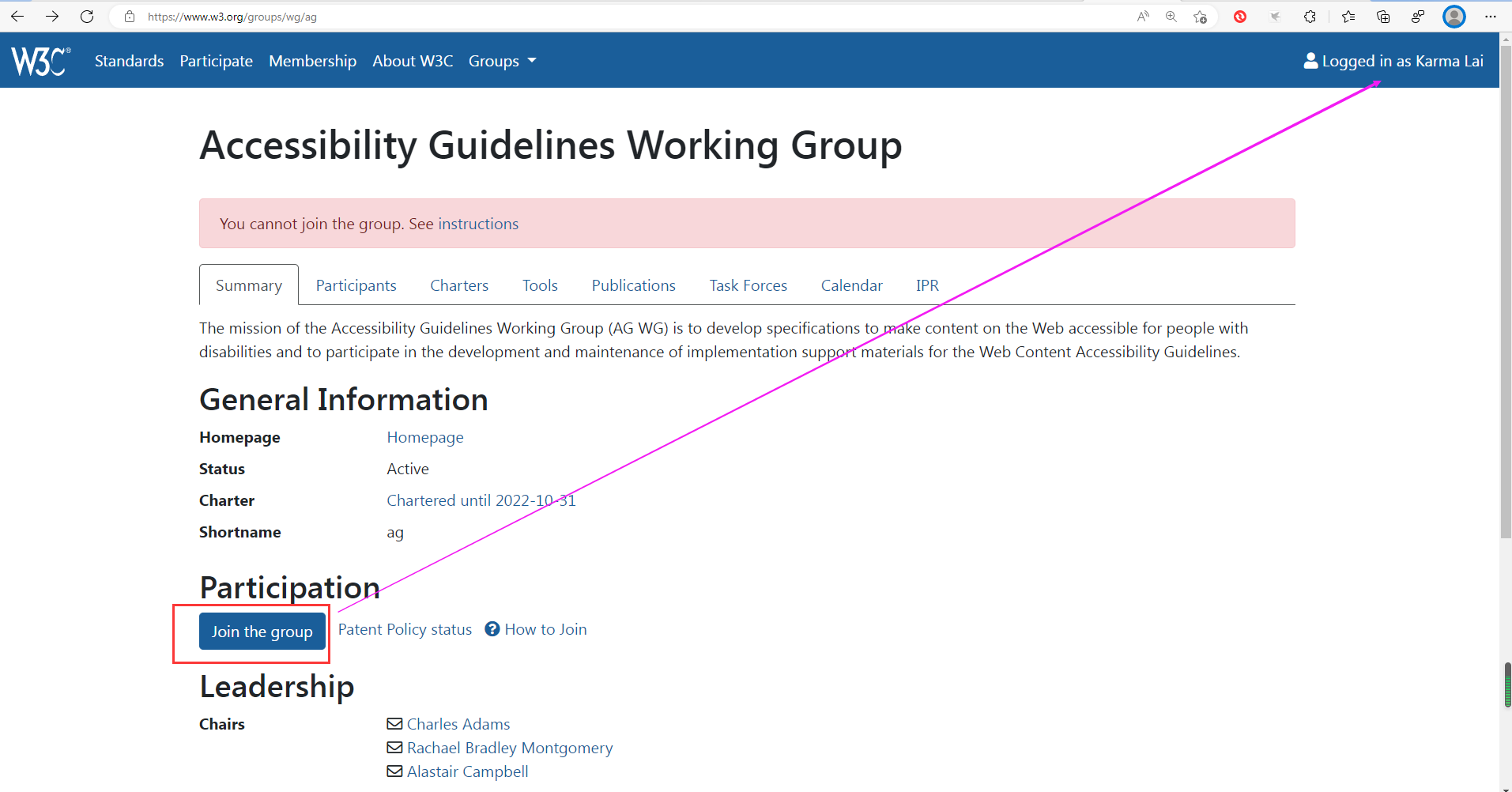The image size is (1512, 792).
Task: Add this page to favorites
Action: pyautogui.click(x=1201, y=16)
